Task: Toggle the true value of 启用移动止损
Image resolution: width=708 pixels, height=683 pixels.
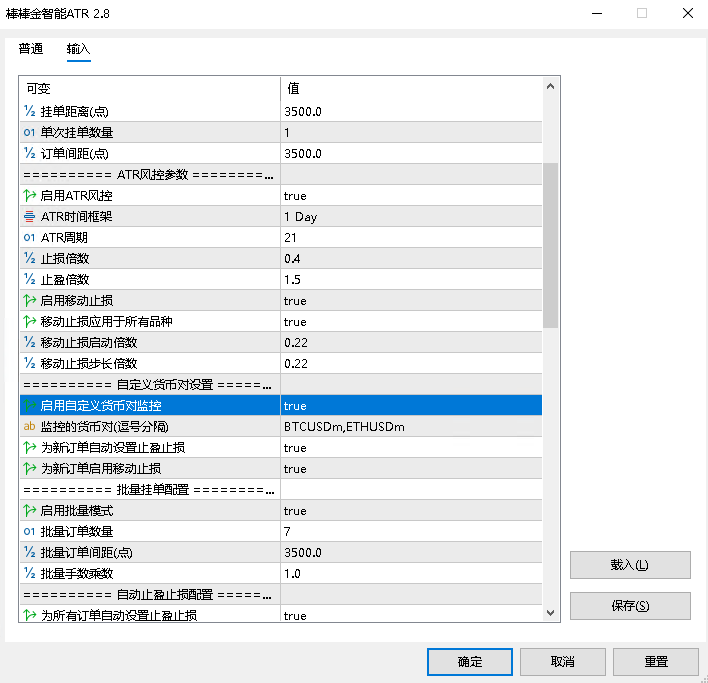Action: click(411, 300)
